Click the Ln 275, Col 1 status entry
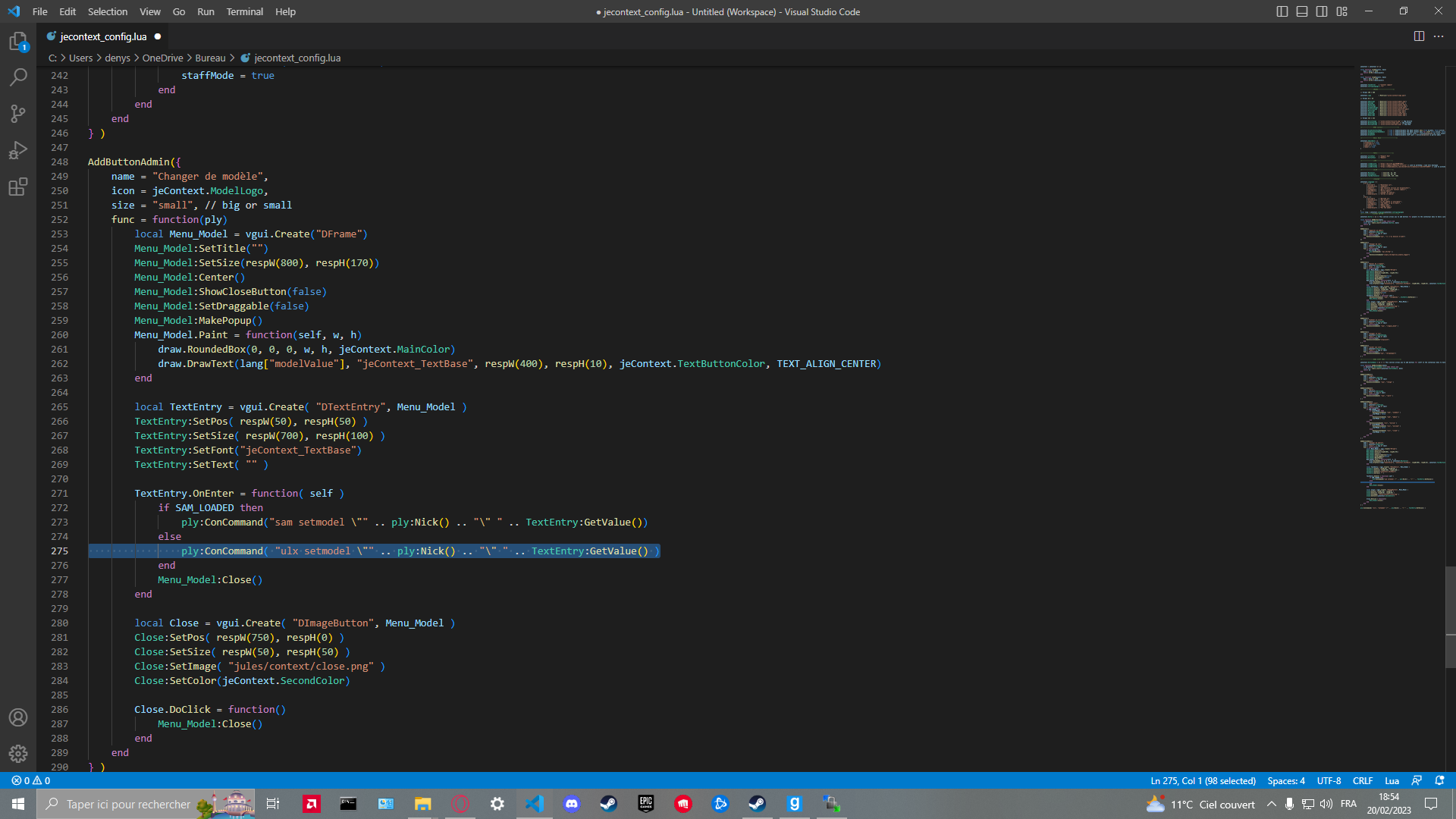This screenshot has height=819, width=1456. [1203, 780]
